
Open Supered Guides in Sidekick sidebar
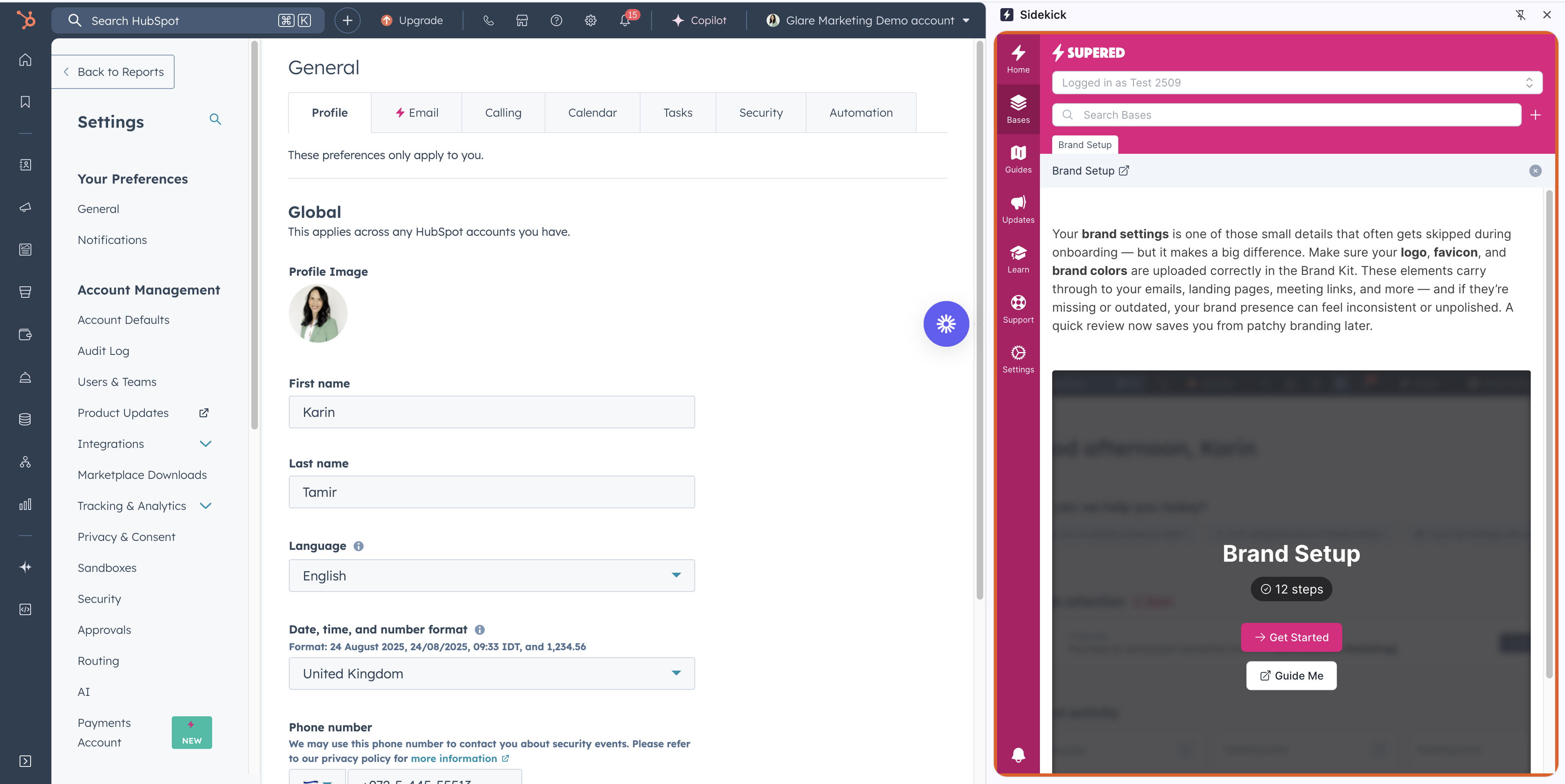(1017, 159)
